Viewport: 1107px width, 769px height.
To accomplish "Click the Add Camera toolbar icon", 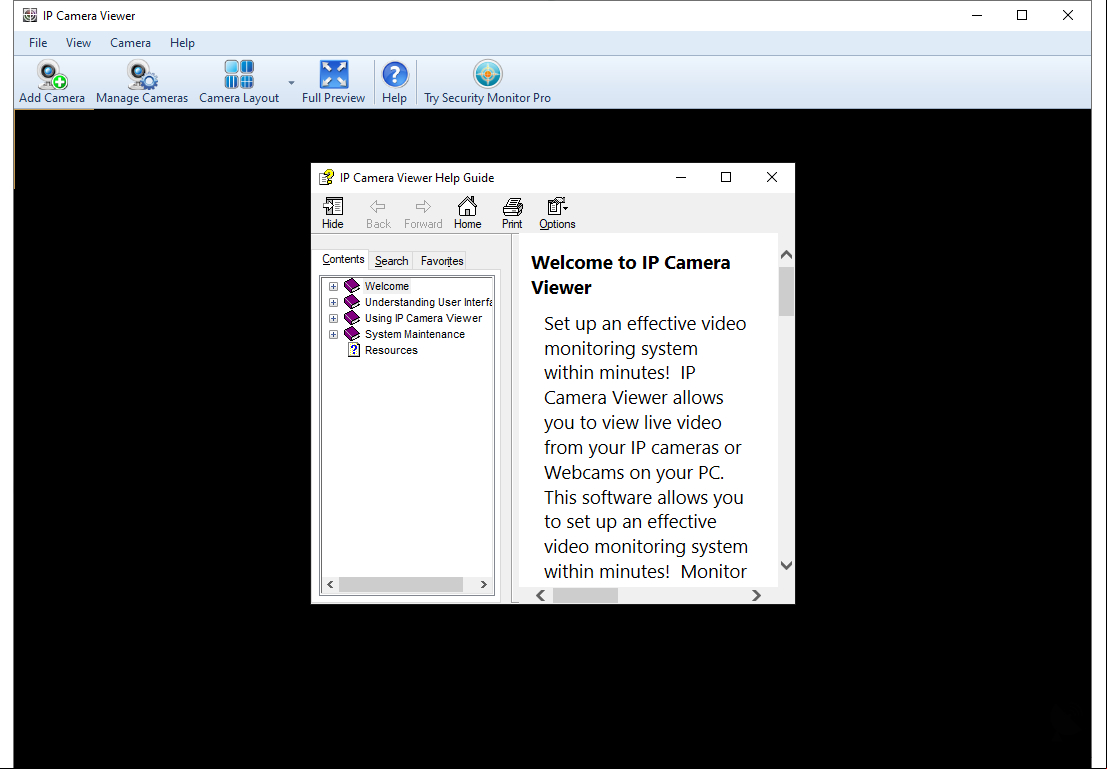I will (x=52, y=75).
